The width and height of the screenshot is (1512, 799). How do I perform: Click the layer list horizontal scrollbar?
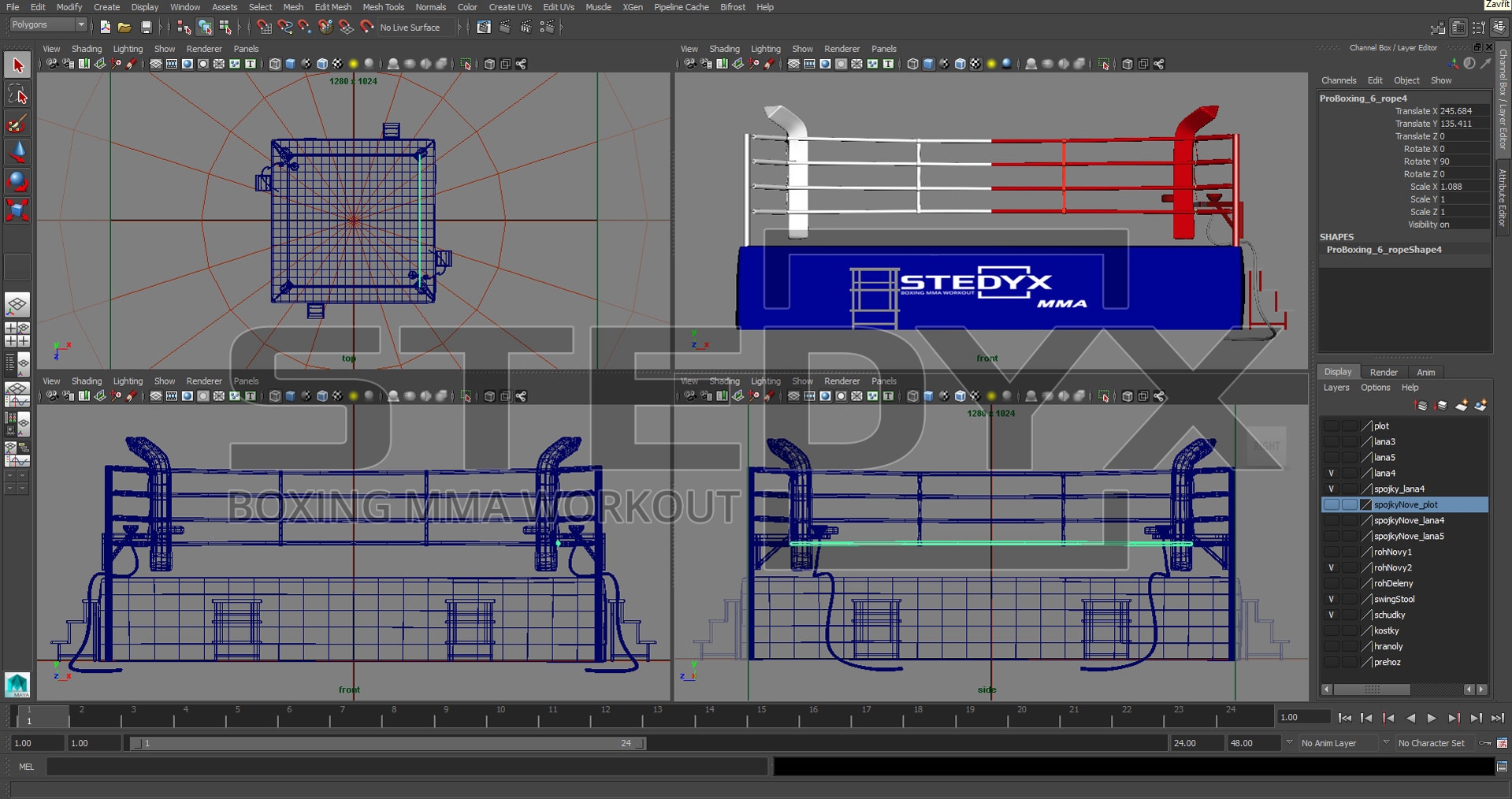1372,689
